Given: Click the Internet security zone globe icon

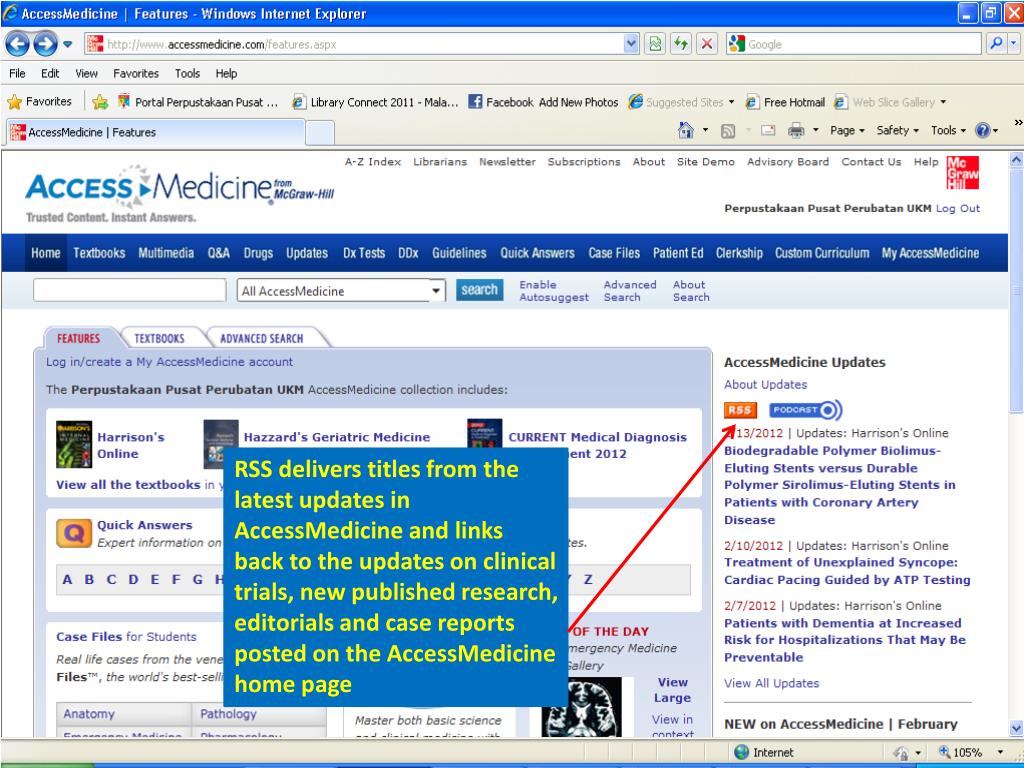Looking at the screenshot, I should [741, 752].
